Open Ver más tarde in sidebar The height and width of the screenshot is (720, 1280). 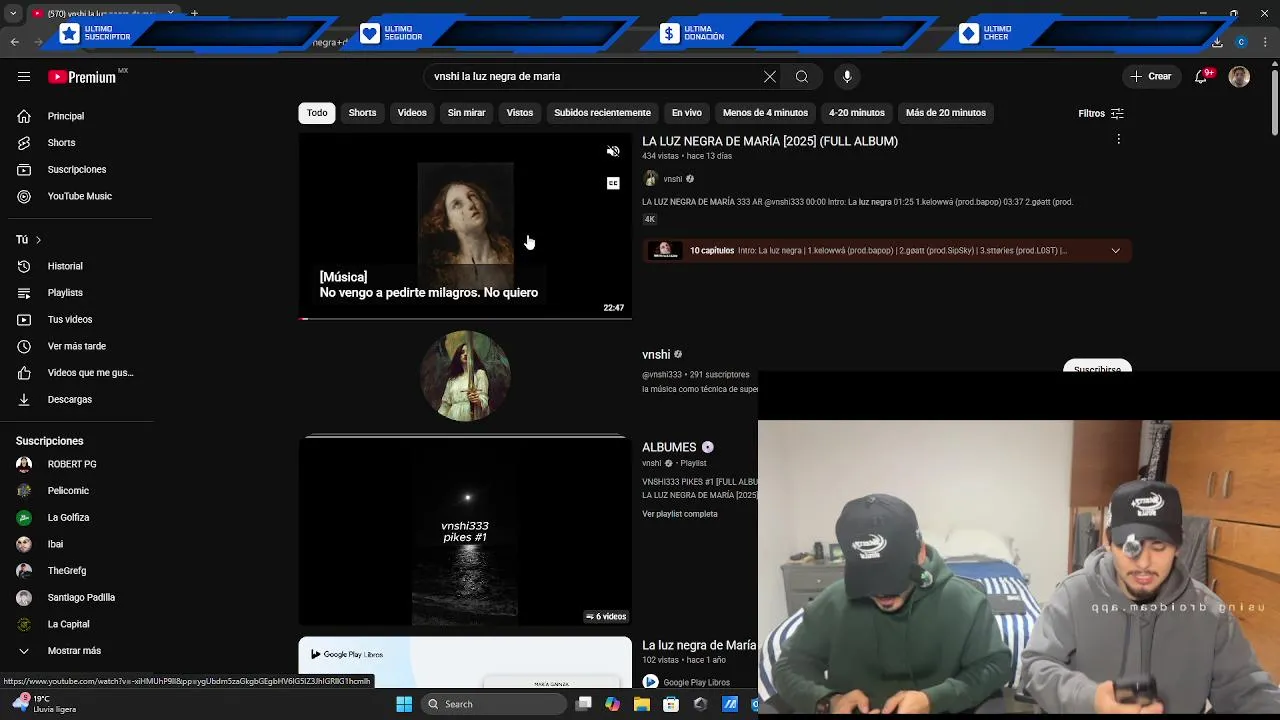click(x=76, y=346)
